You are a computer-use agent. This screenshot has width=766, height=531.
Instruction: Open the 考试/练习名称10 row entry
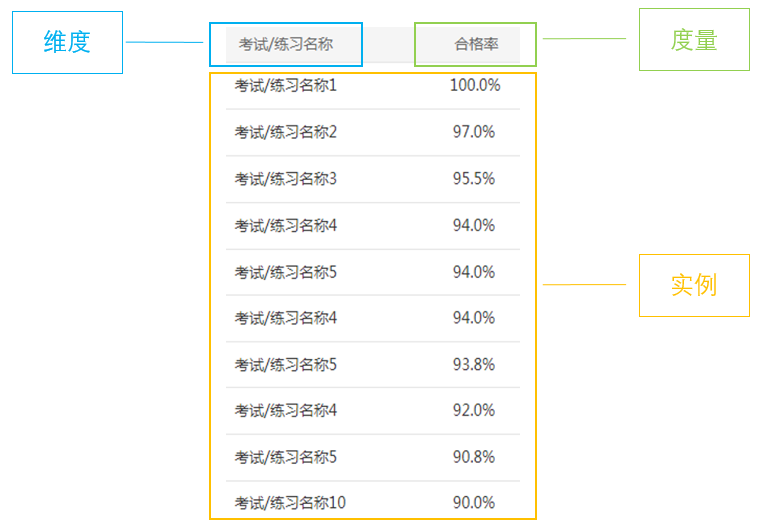pyautogui.click(x=290, y=503)
